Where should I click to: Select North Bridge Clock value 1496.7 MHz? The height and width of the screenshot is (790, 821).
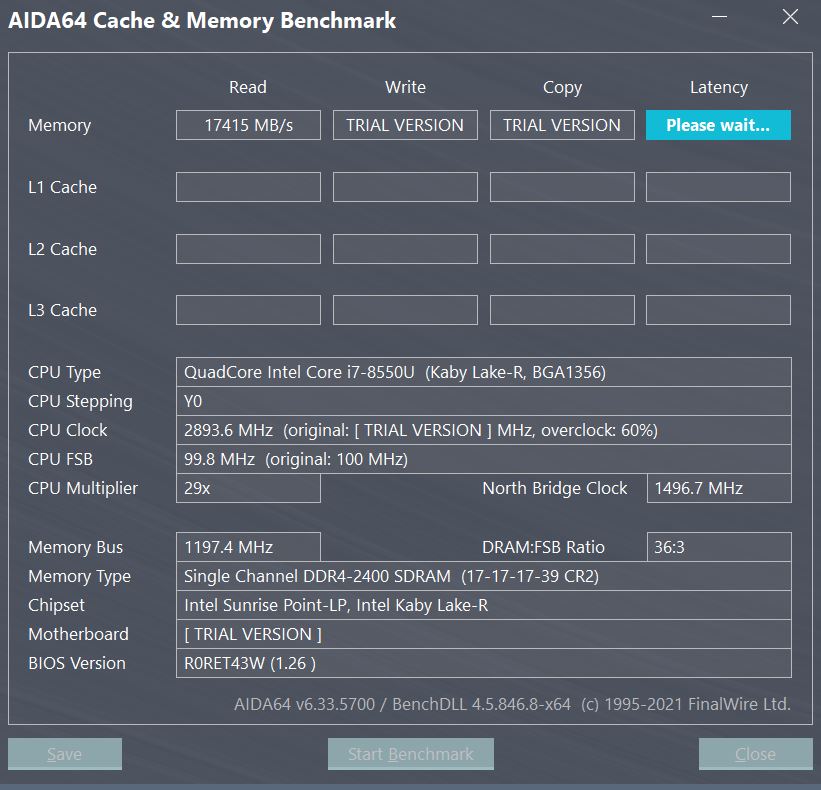[x=719, y=488]
